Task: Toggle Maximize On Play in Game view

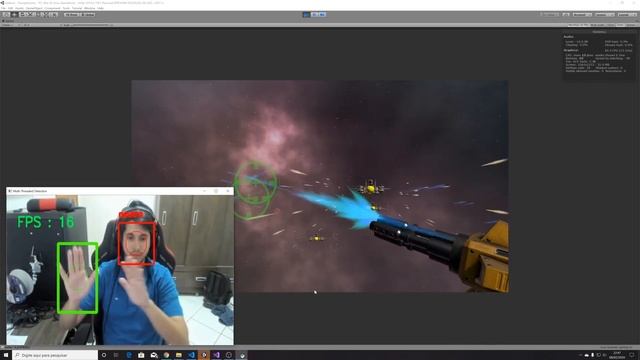Action: click(578, 25)
